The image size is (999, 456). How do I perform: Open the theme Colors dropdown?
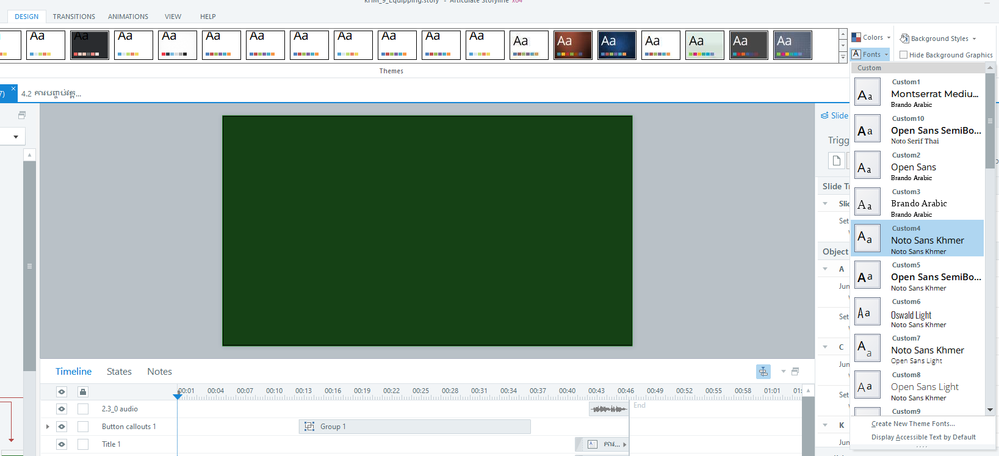871,38
